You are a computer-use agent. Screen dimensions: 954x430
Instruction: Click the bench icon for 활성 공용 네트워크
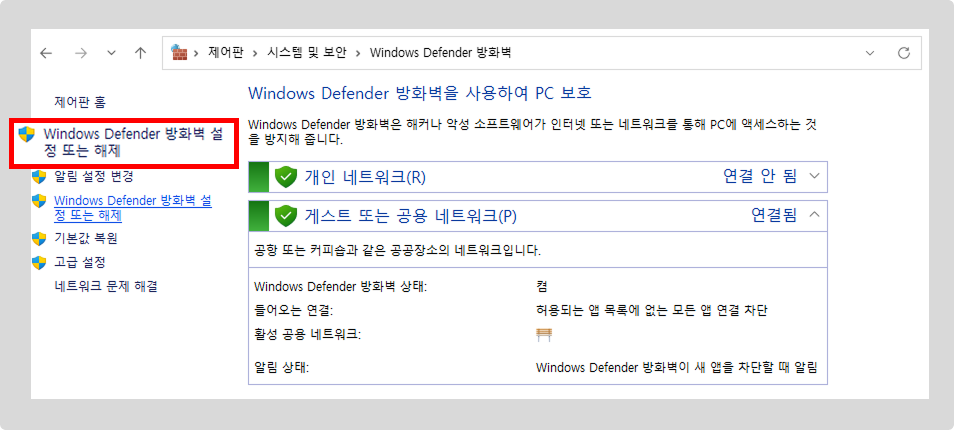[545, 334]
